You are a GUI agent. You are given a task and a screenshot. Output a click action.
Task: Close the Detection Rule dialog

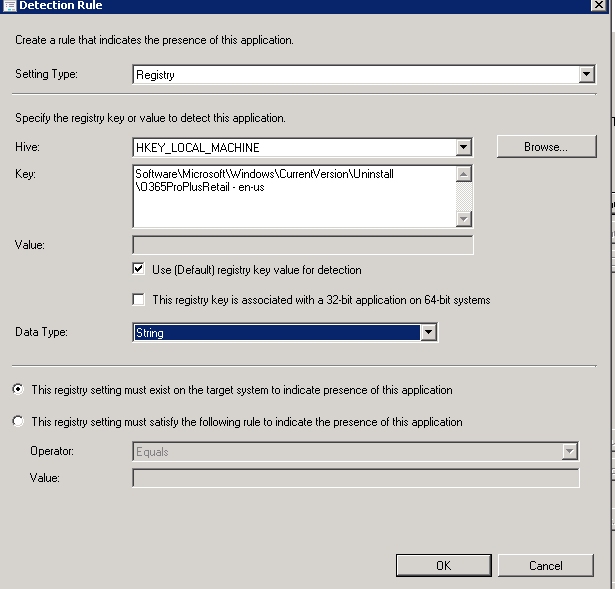(x=599, y=5)
